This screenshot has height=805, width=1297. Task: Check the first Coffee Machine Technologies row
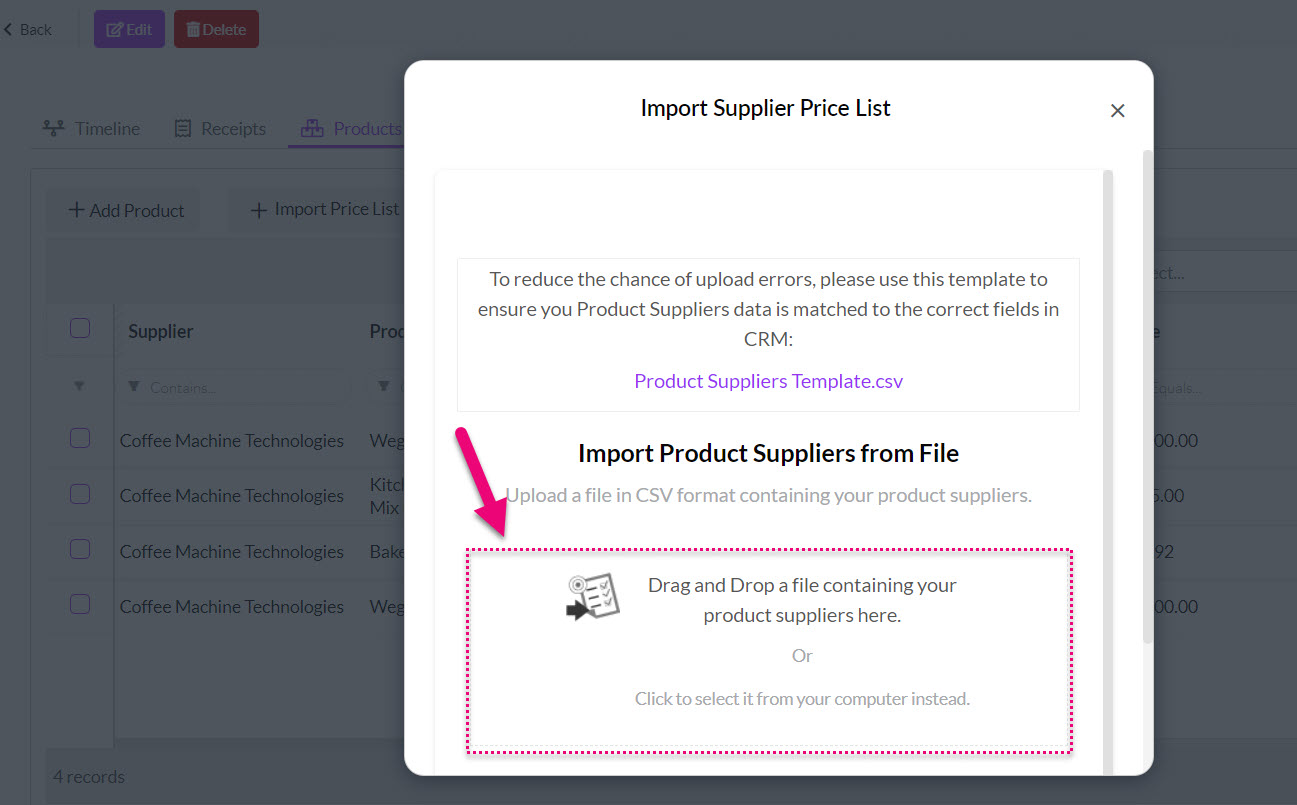click(80, 438)
